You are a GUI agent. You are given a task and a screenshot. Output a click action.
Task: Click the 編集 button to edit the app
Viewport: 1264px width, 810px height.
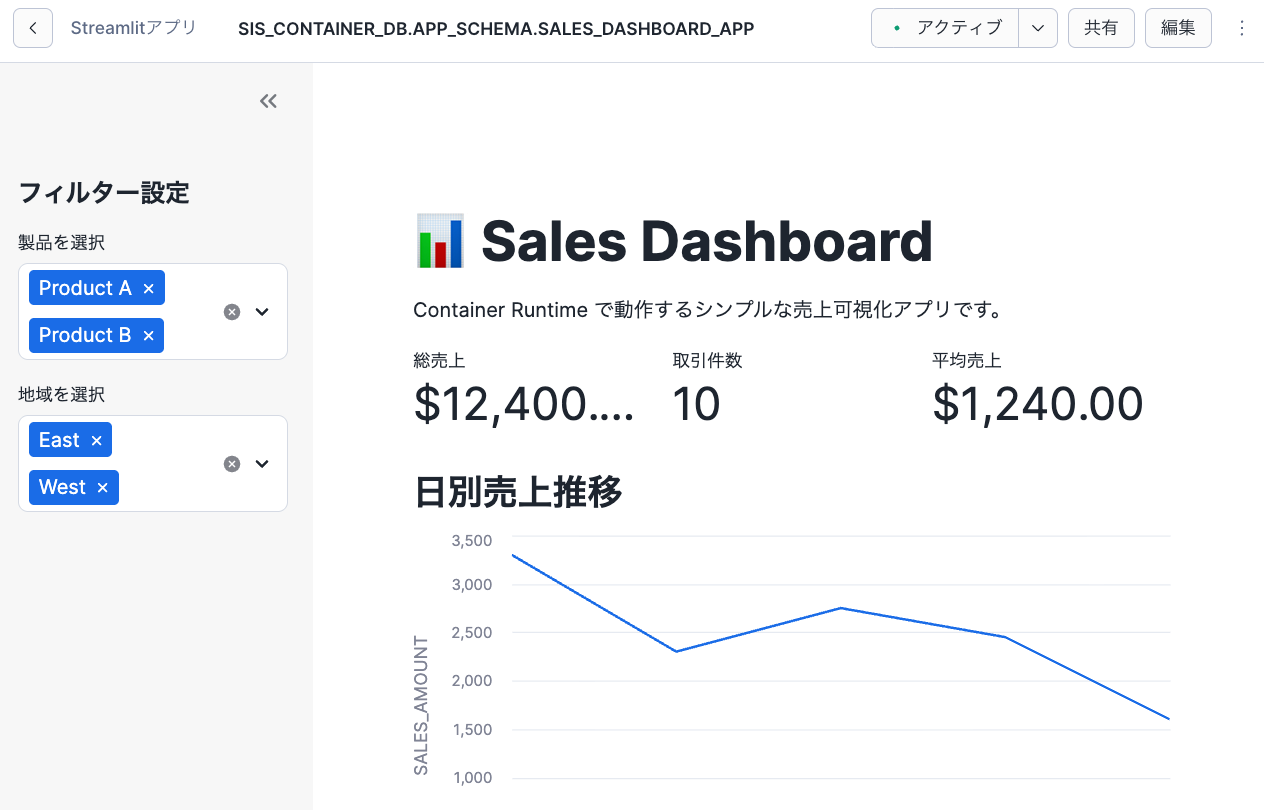tap(1178, 28)
